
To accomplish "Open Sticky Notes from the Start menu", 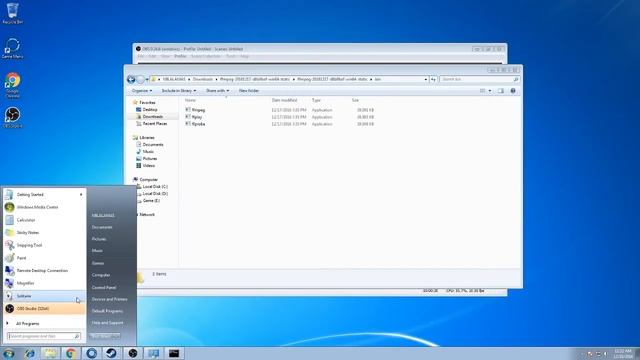I will pos(44,233).
